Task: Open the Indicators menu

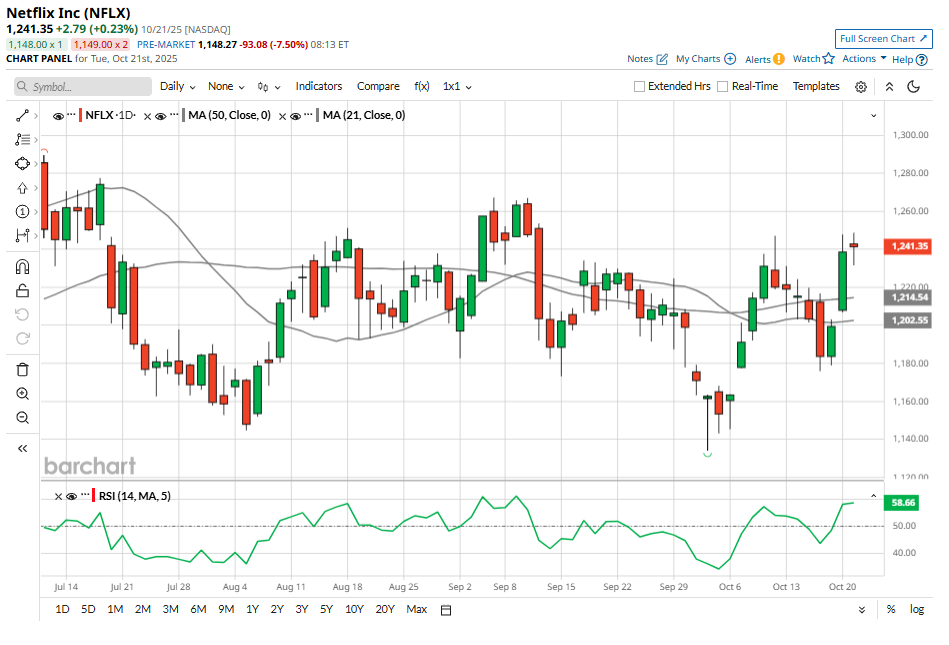Action: tap(318, 87)
